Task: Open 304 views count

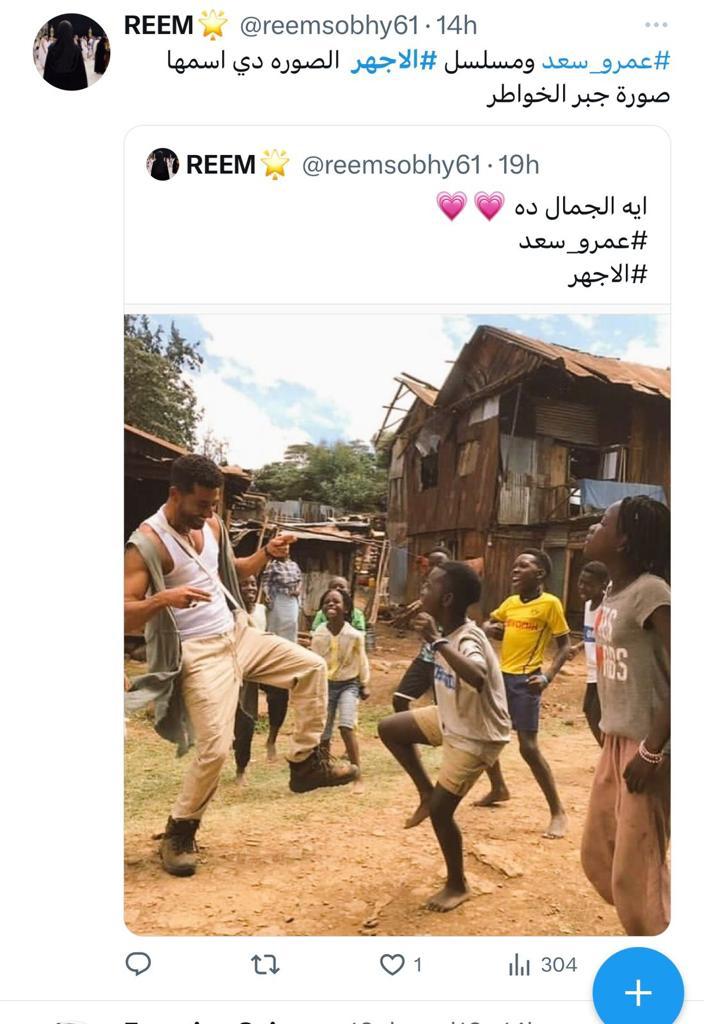Action: (x=559, y=965)
